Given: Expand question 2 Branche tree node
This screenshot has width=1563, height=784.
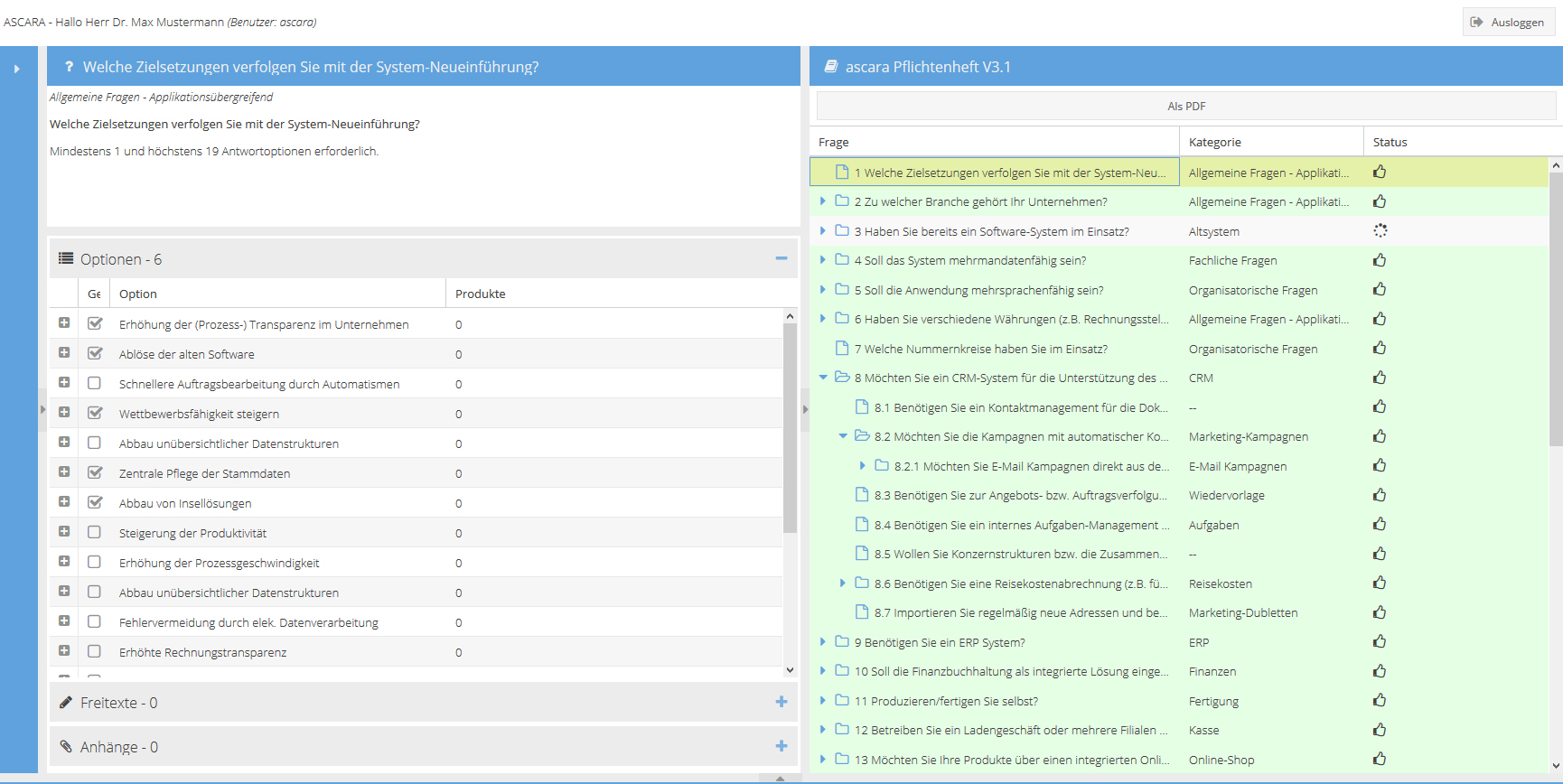Looking at the screenshot, I should point(823,201).
